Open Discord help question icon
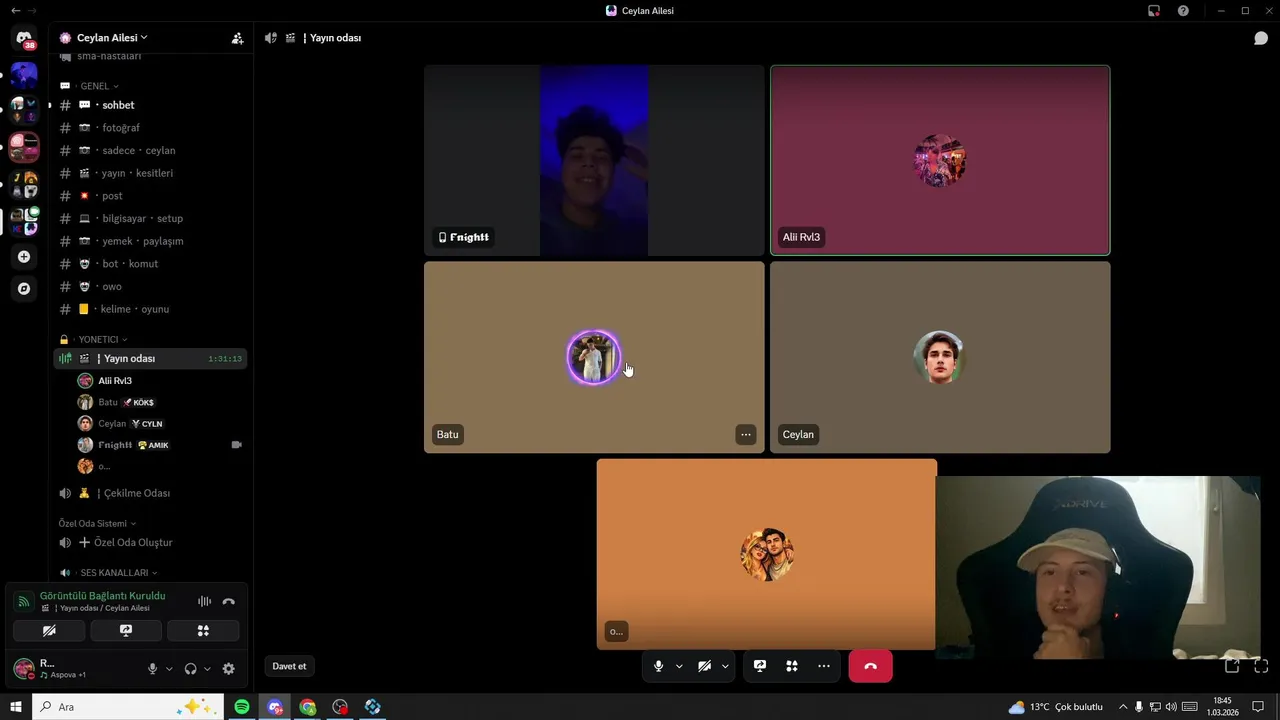Viewport: 1280px width, 720px height. coord(1183,11)
